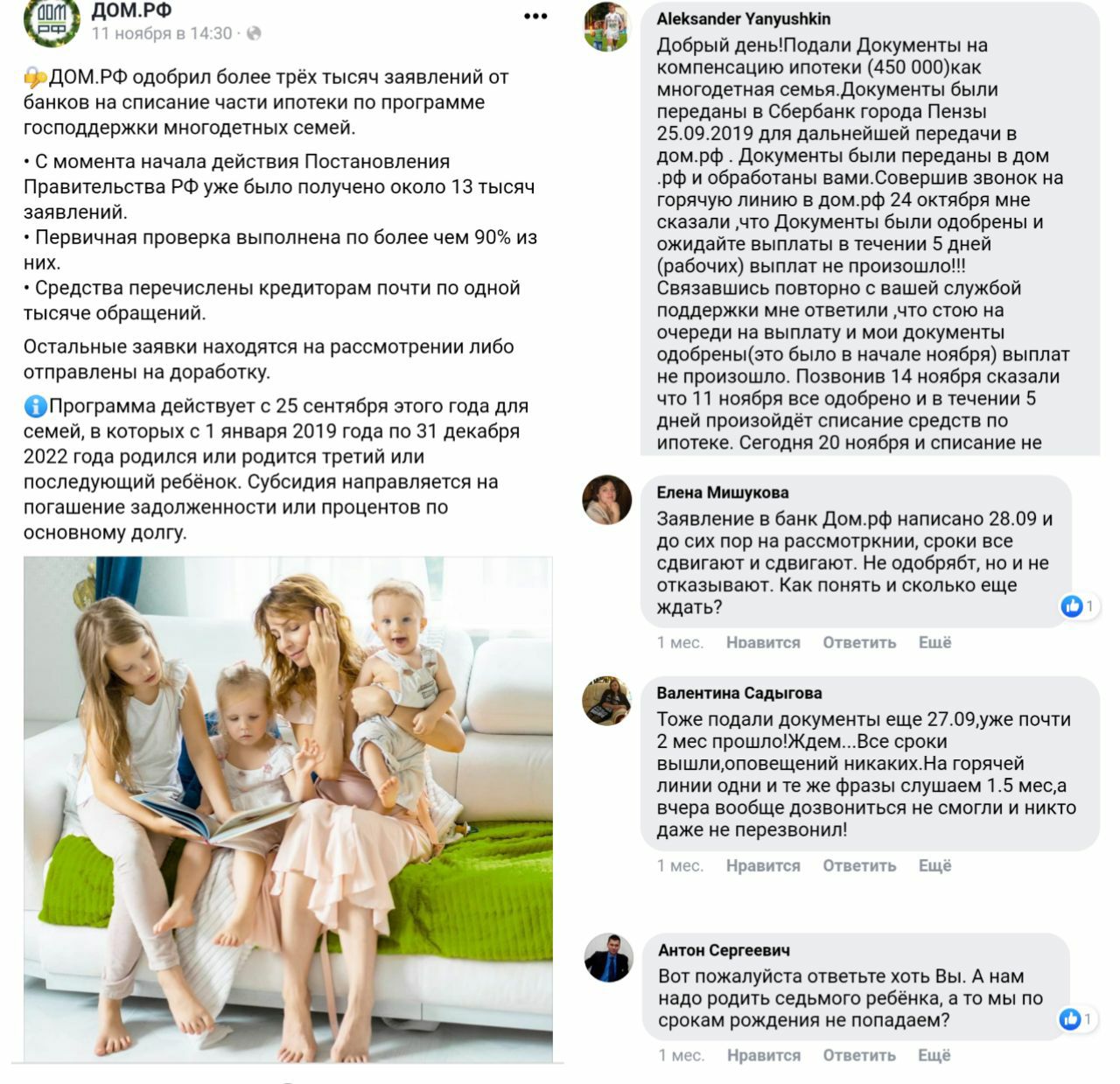Open Антон Сергеевич's profile avatar
Screen dimensions: 1120x1084
[608, 957]
